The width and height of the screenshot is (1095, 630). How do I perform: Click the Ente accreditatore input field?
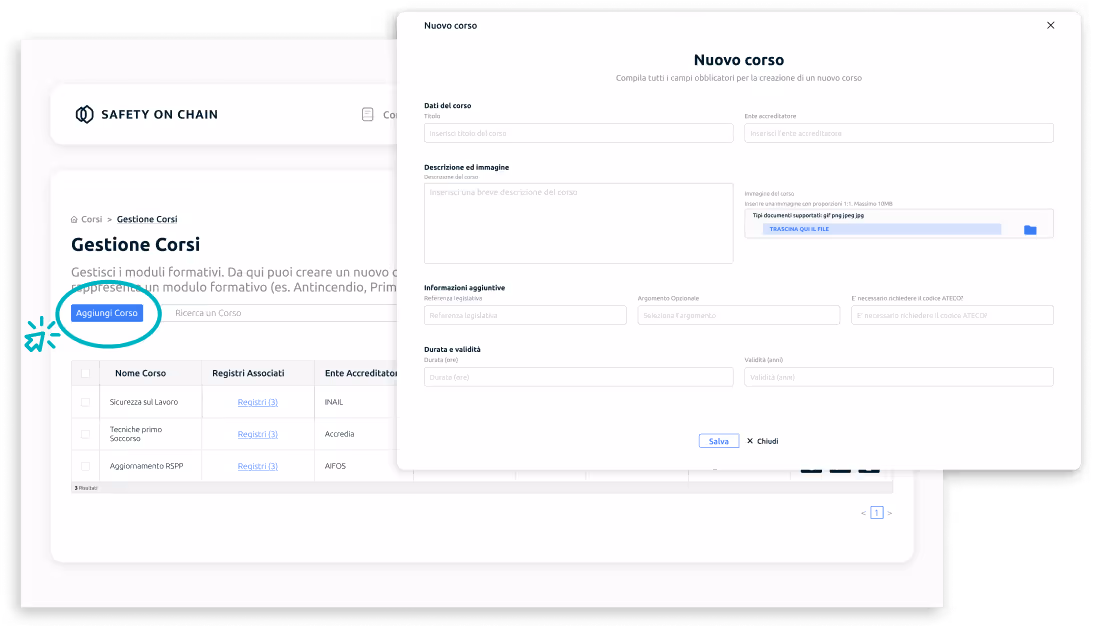[899, 133]
